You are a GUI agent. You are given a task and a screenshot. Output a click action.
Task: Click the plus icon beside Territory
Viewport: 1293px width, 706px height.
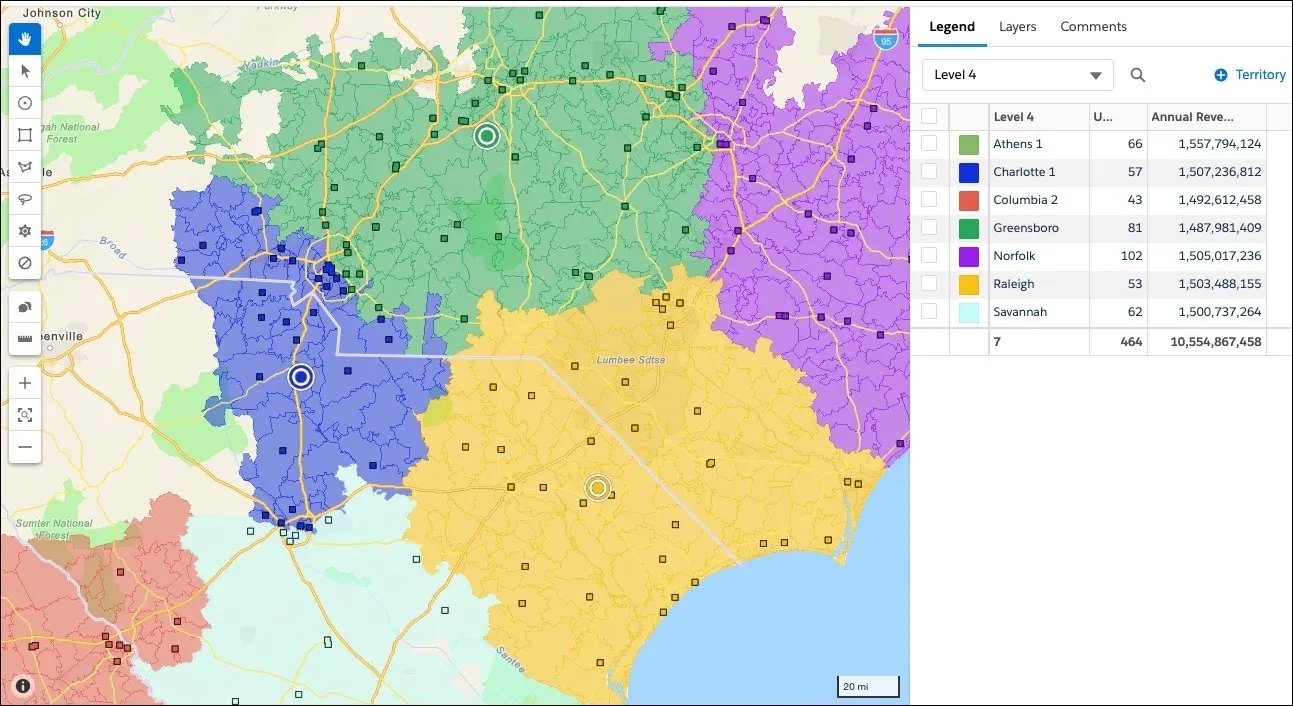pos(1220,75)
